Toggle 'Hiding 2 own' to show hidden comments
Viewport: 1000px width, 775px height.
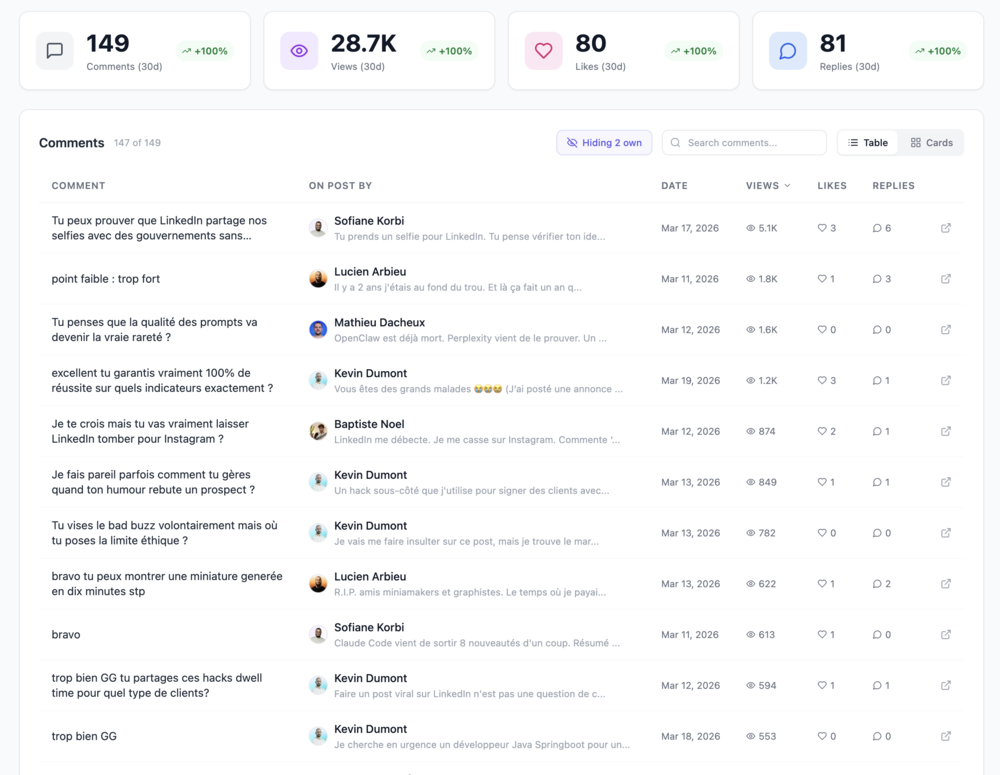[x=604, y=142]
